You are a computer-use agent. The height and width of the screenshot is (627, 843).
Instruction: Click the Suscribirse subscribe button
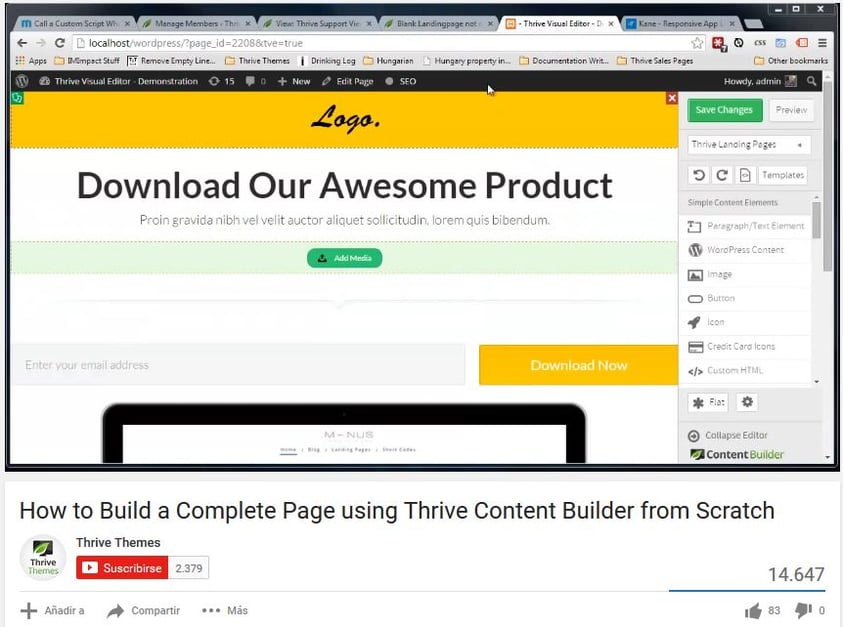pos(122,568)
